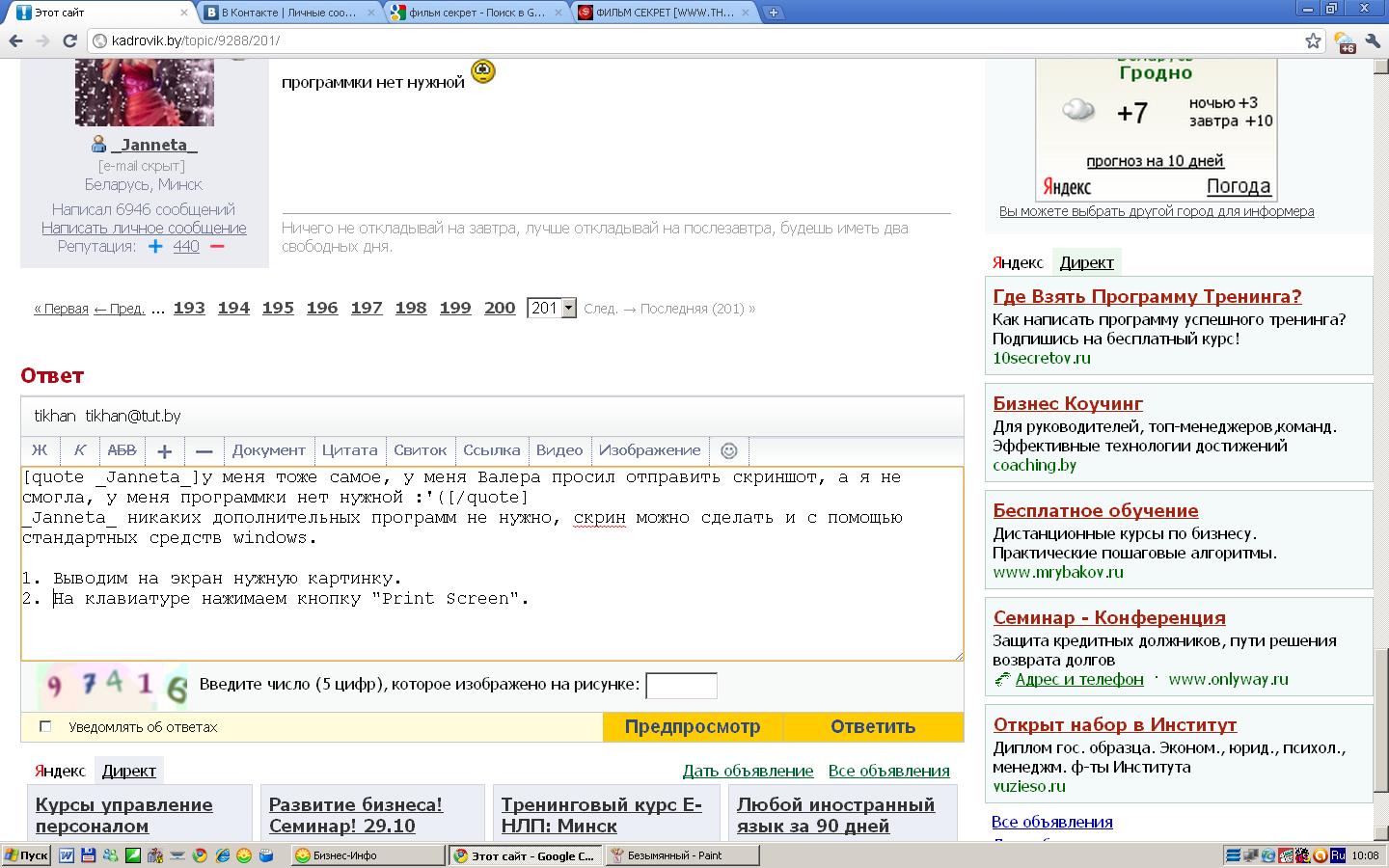Viewport: 1389px width, 868px height.
Task: Insert Цитата (quote) tag
Action: point(349,450)
